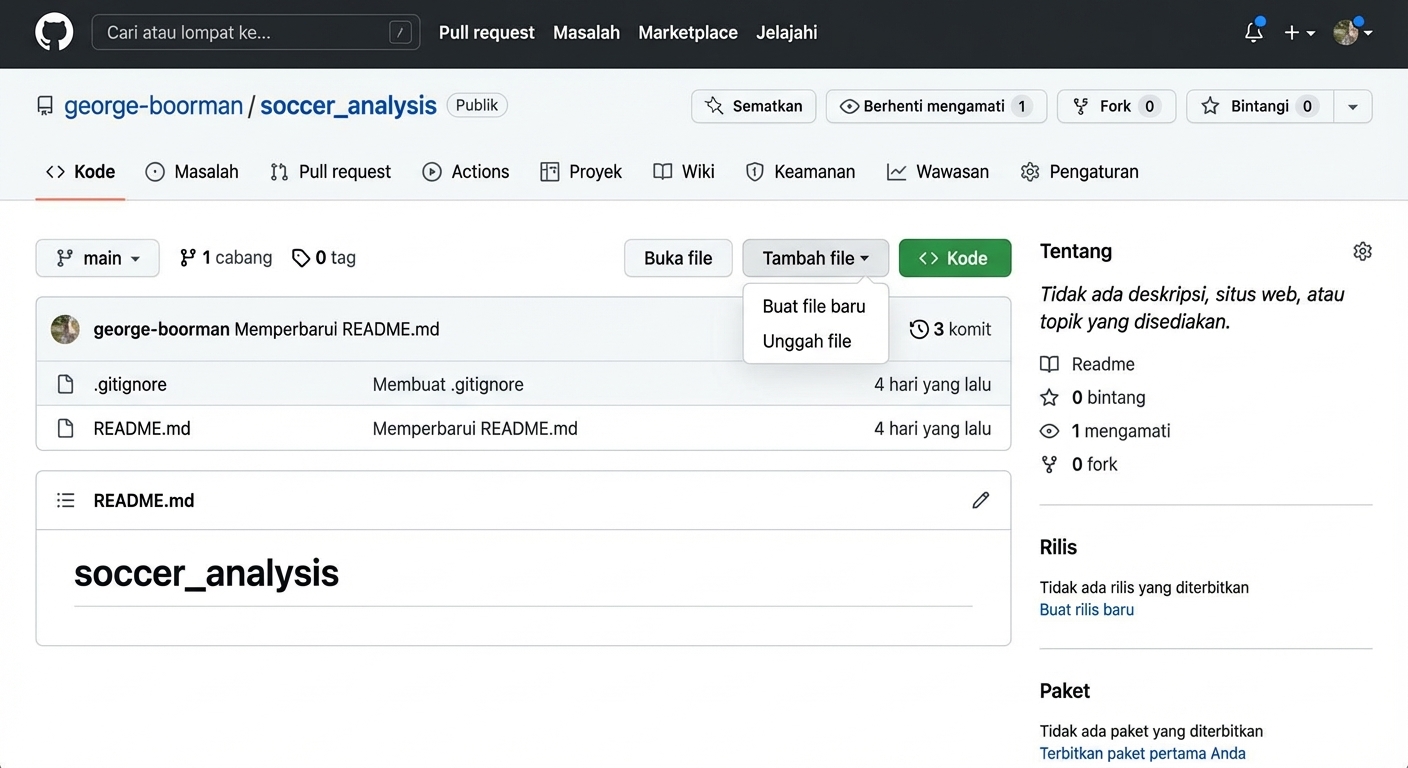
Task: Switch to the Proyek tab
Action: click(x=581, y=172)
